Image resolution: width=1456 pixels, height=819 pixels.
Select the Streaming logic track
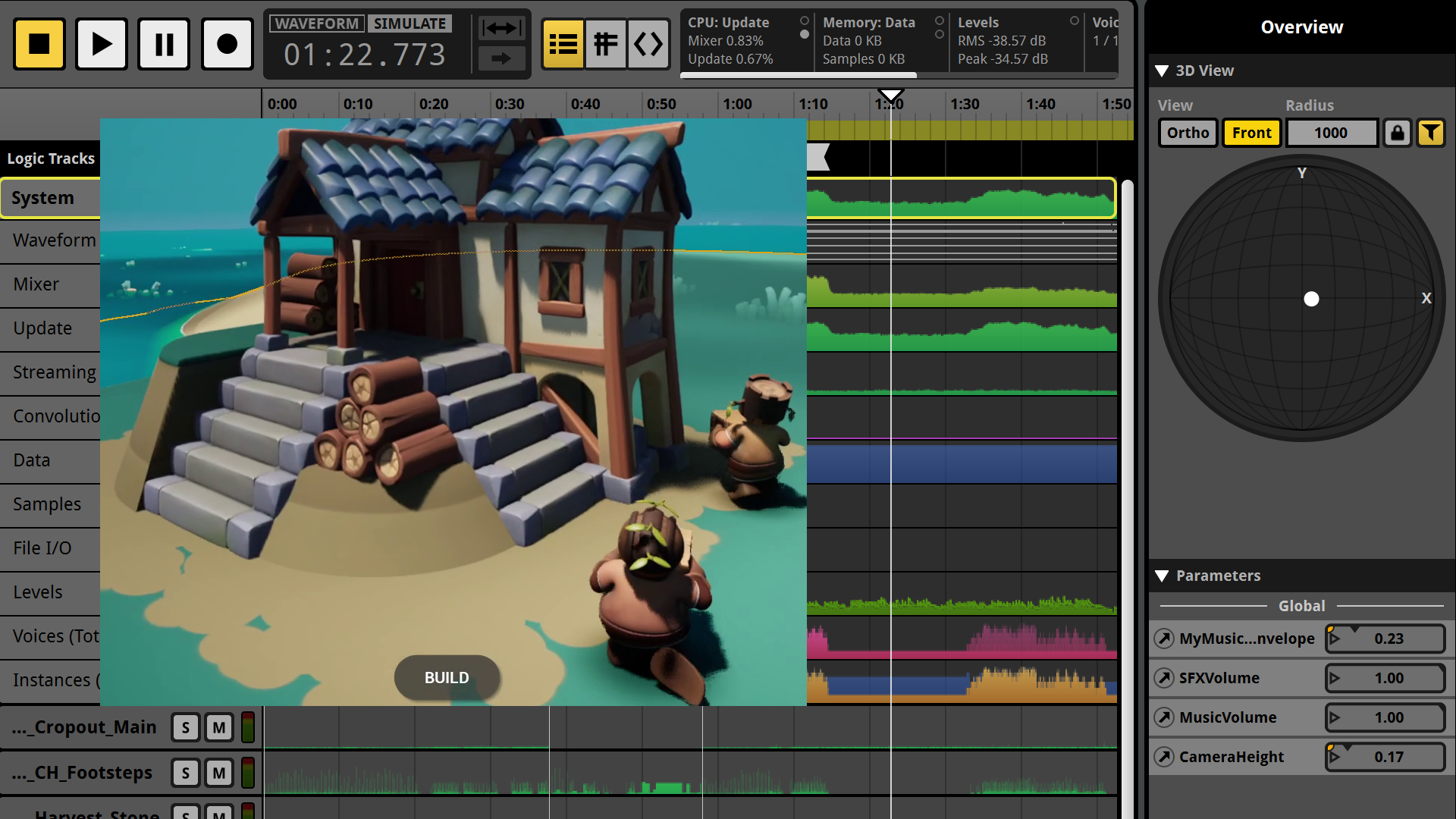pos(50,373)
